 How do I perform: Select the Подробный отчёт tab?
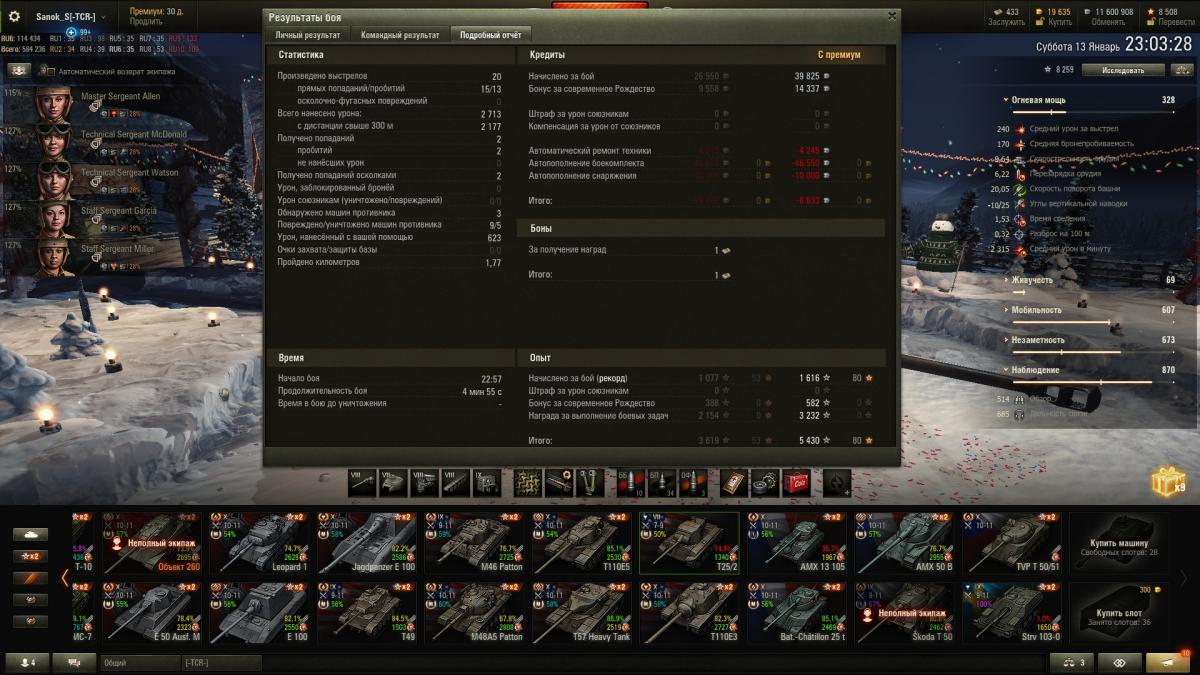pyautogui.click(x=491, y=34)
